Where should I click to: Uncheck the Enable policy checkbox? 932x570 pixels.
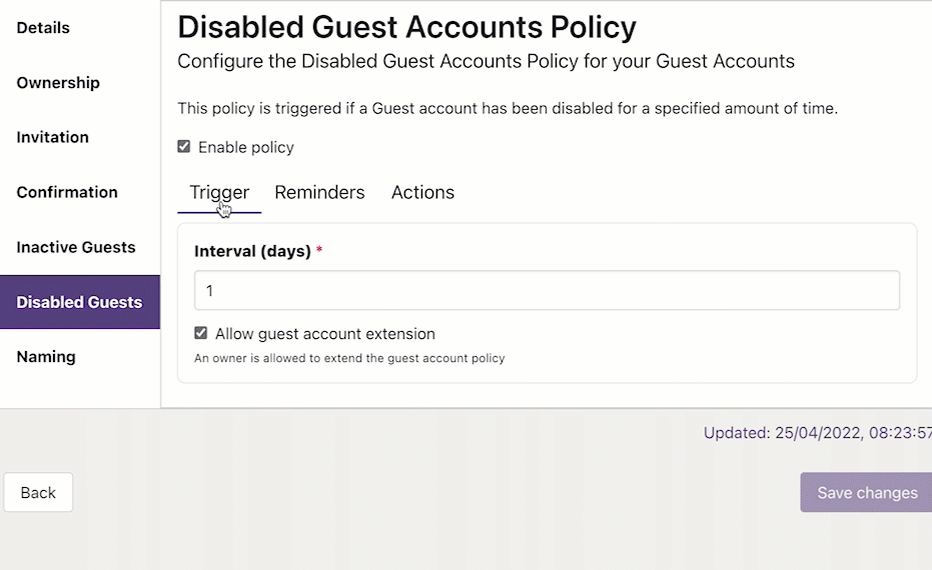[x=184, y=147]
